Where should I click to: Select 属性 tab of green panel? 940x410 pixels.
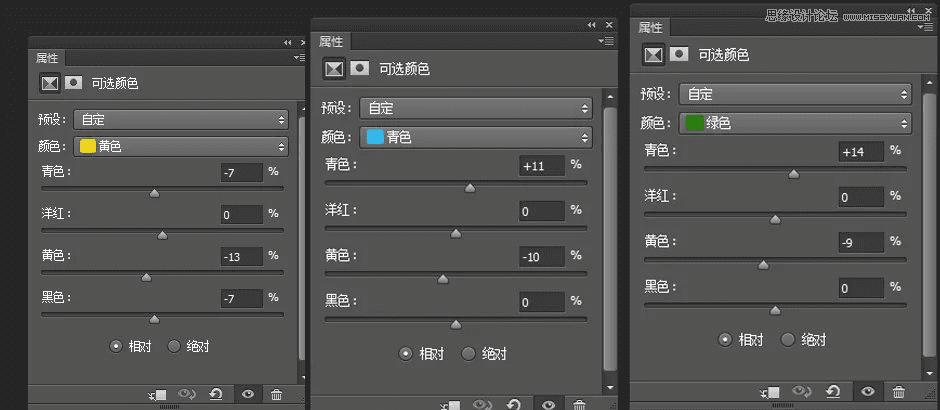(x=650, y=28)
